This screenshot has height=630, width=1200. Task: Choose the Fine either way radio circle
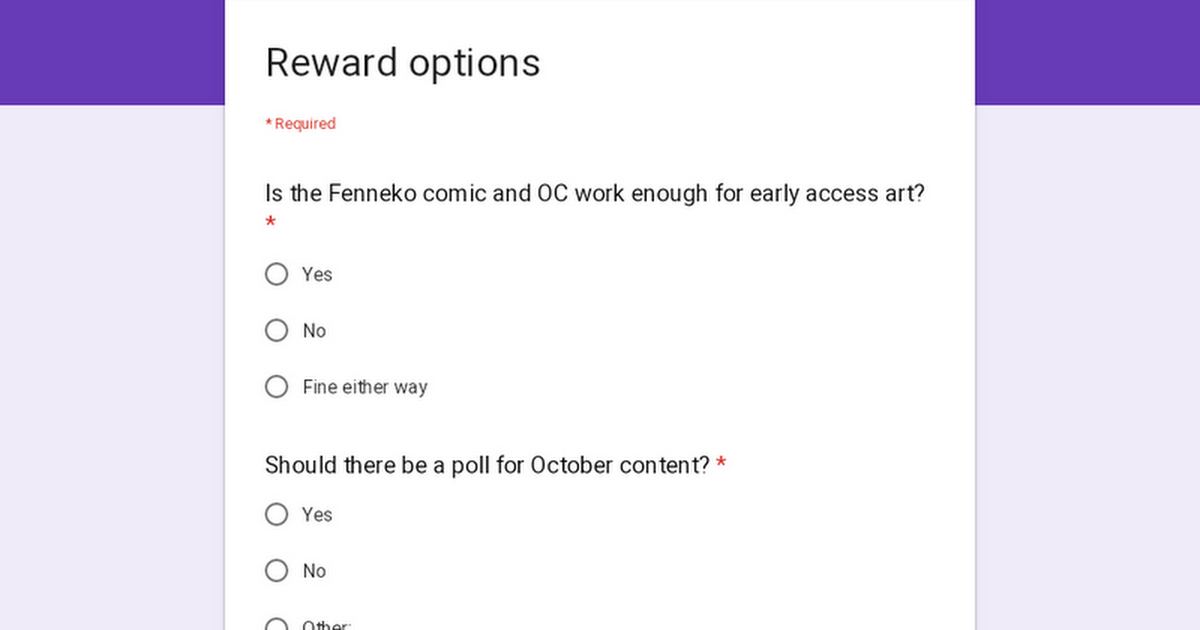point(277,386)
